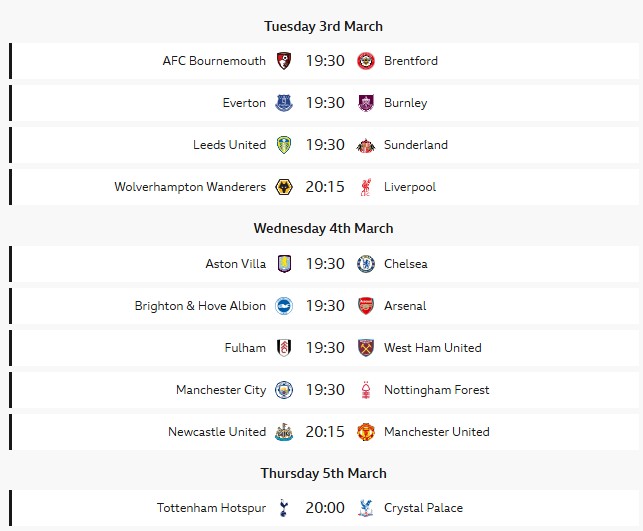Click the Crystal Palace eagle crest
643x531 pixels.
(366, 508)
